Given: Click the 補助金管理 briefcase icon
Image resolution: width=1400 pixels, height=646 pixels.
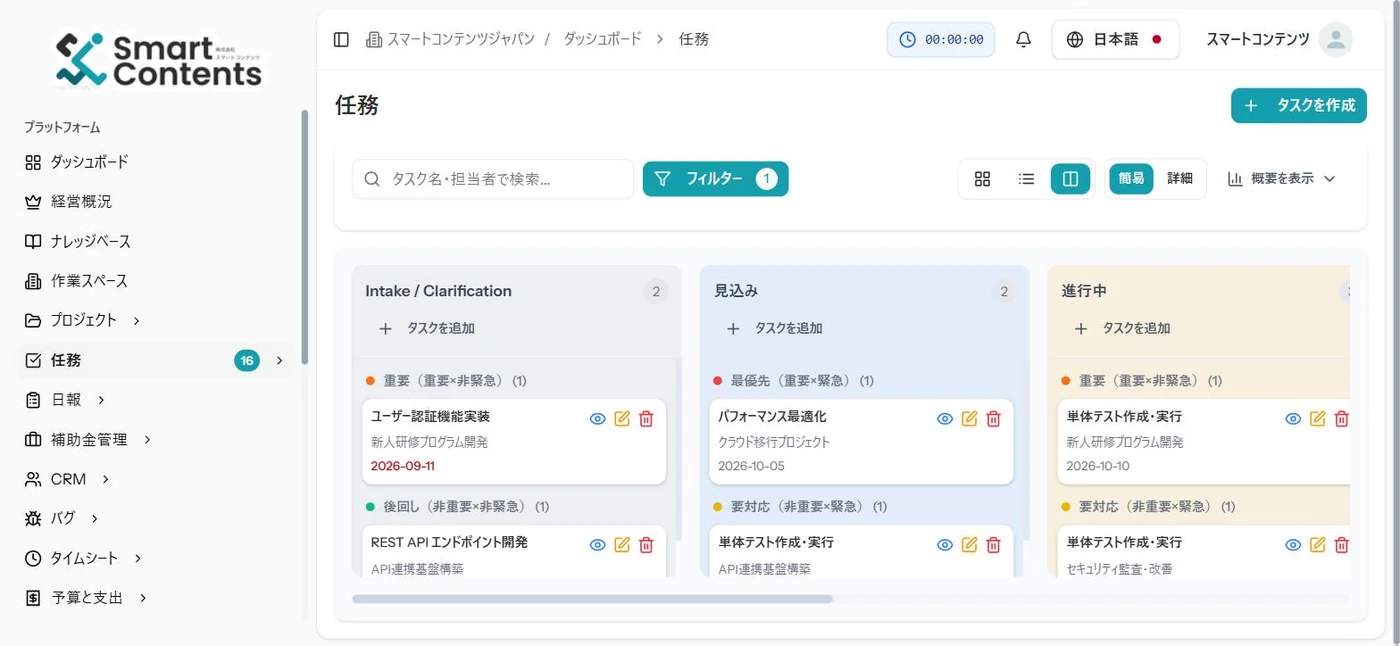Looking at the screenshot, I should [33, 439].
